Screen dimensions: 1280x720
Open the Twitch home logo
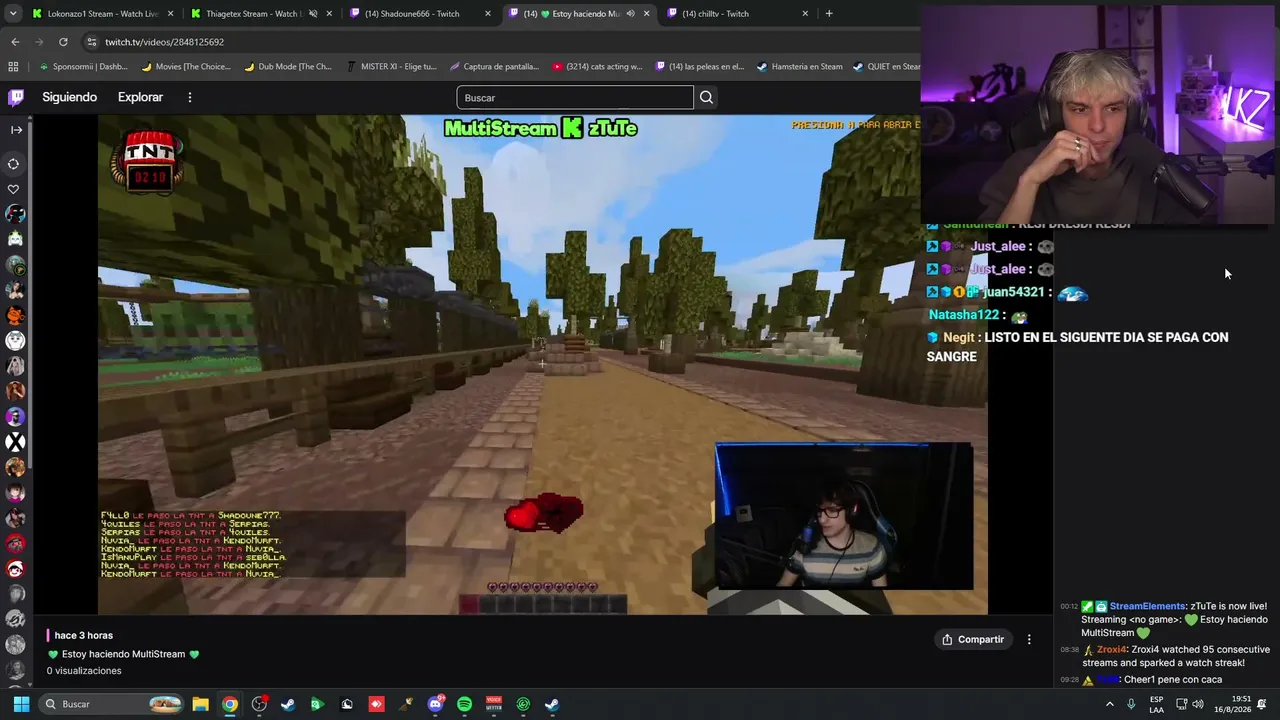click(x=16, y=97)
